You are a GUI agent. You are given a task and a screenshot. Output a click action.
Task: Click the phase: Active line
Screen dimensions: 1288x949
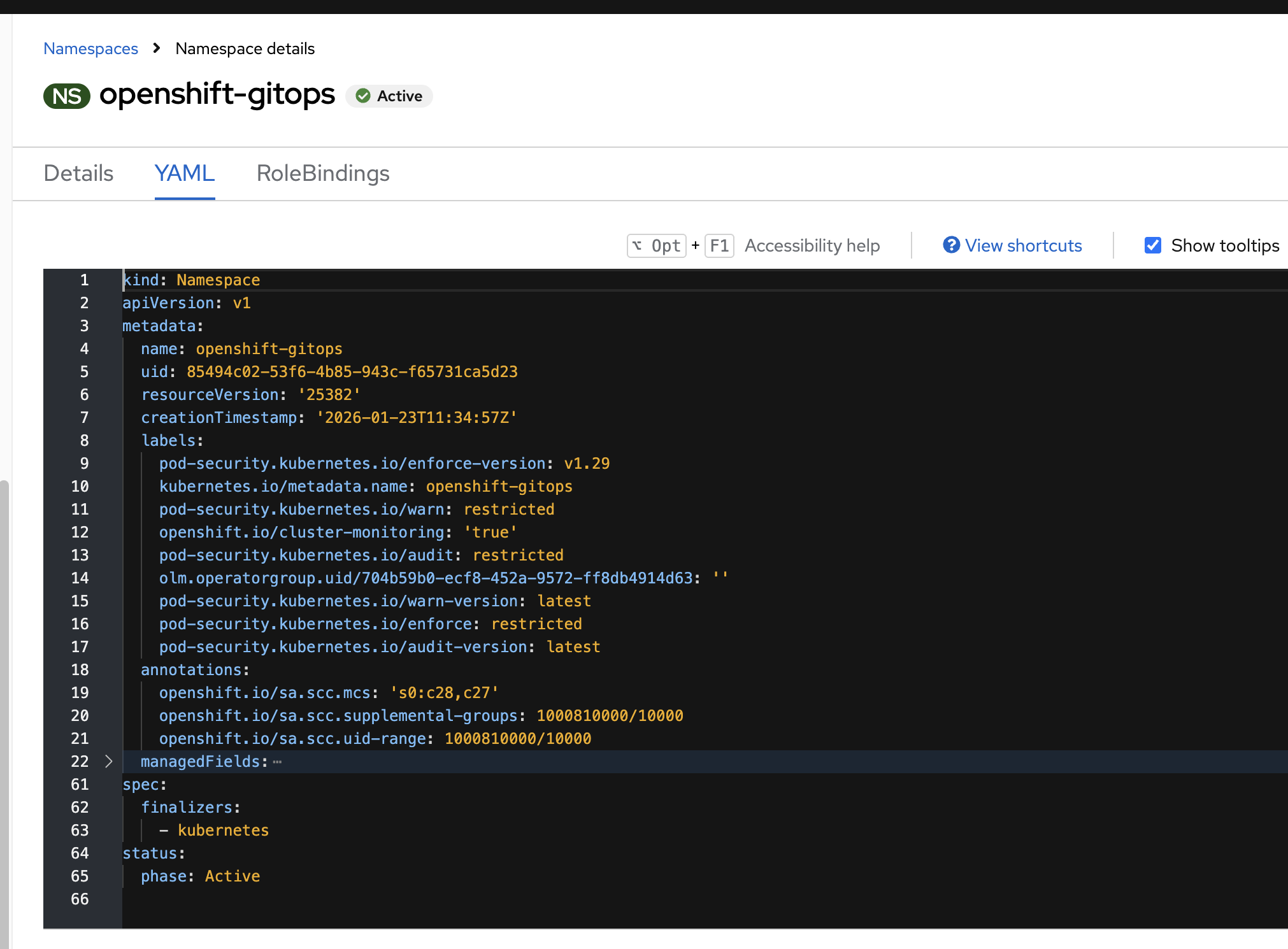[x=200, y=876]
